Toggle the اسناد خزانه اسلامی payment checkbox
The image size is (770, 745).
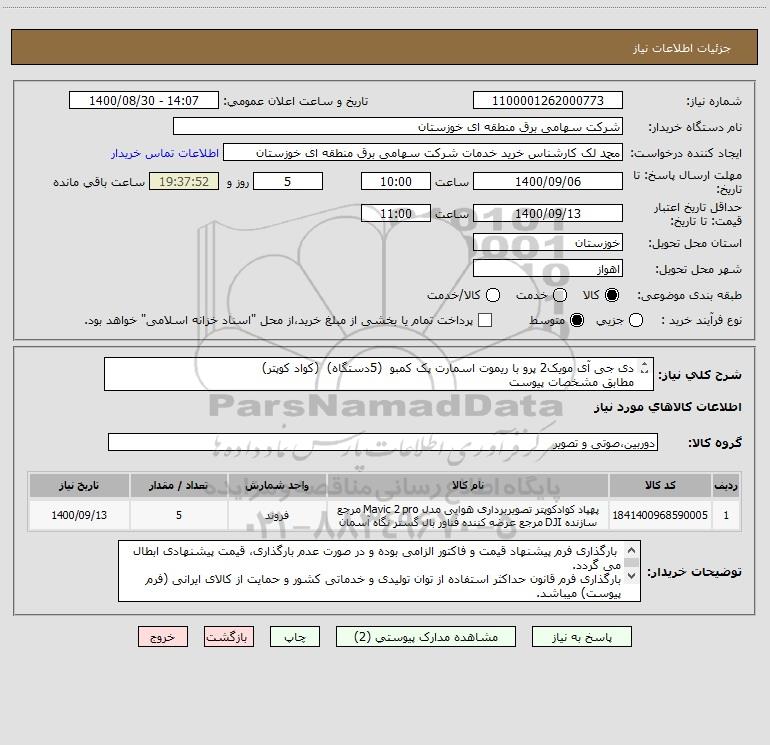point(485,320)
